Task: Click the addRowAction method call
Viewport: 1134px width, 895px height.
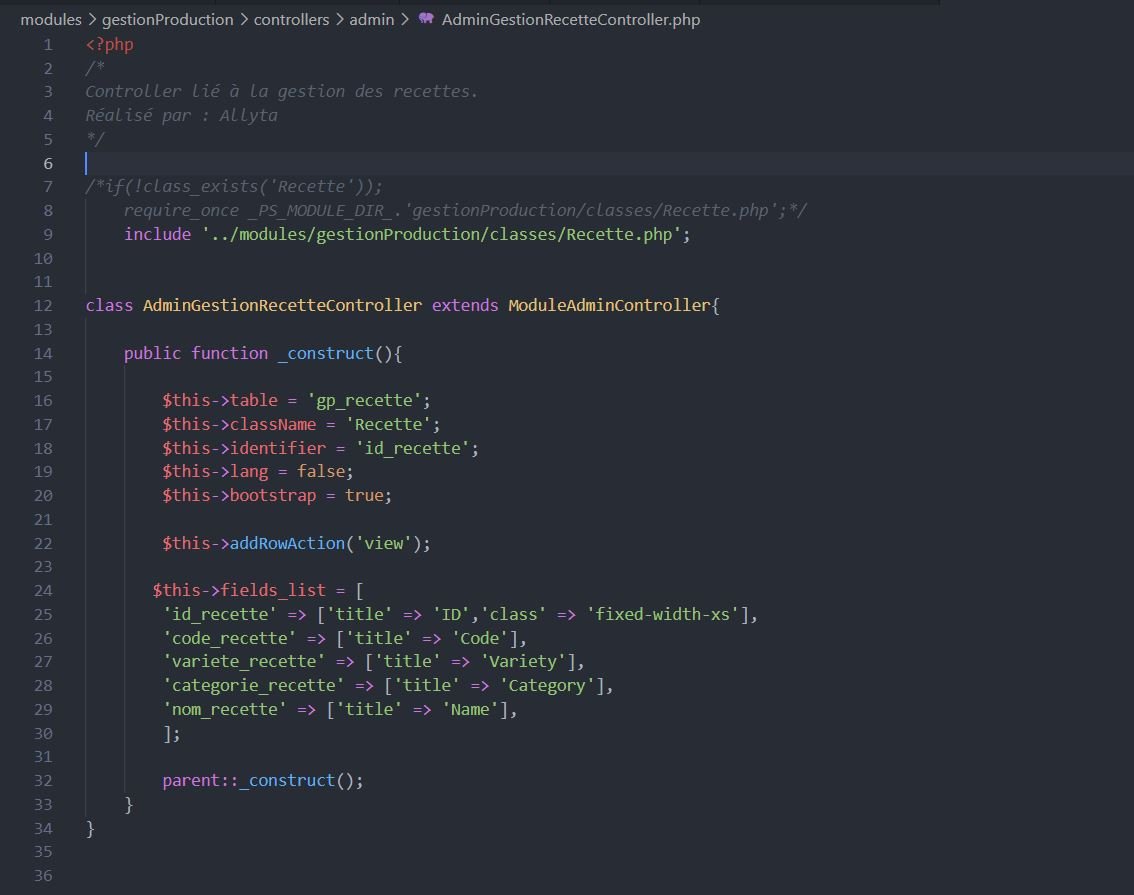Action: coord(287,543)
